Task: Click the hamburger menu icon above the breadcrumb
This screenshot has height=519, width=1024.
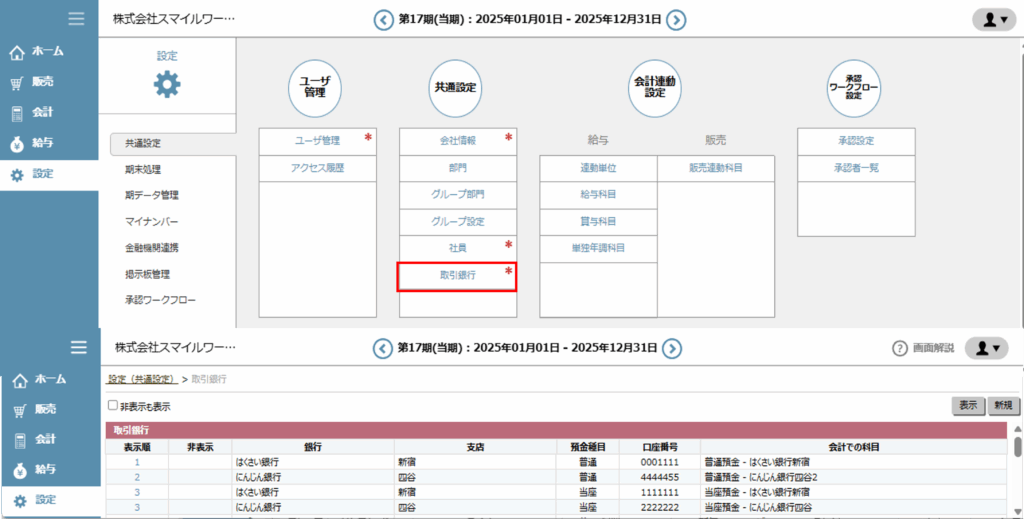Action: tap(79, 347)
